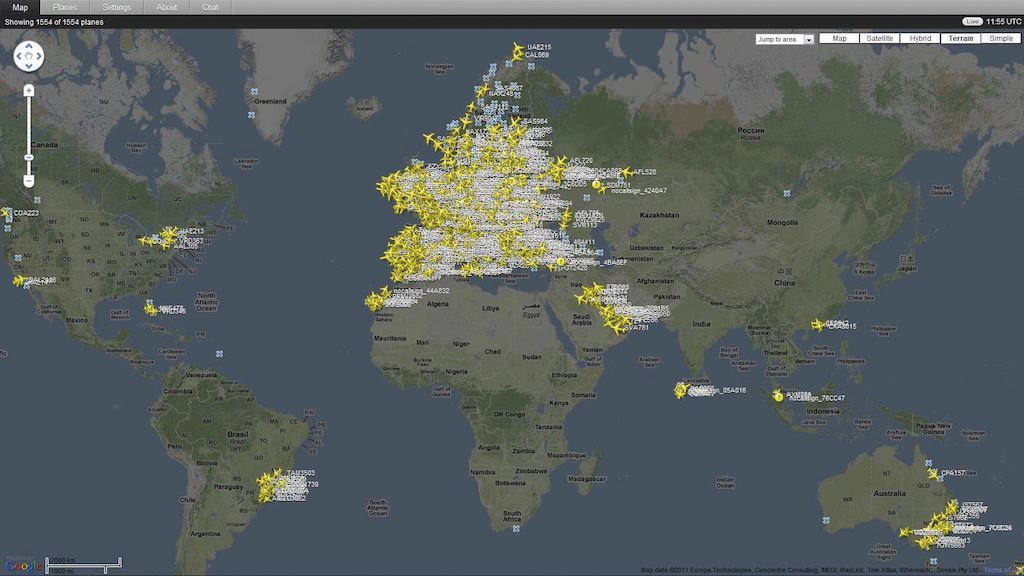Click the blue airport marker in Greenland
This screenshot has height=576, width=1024.
point(254,91)
